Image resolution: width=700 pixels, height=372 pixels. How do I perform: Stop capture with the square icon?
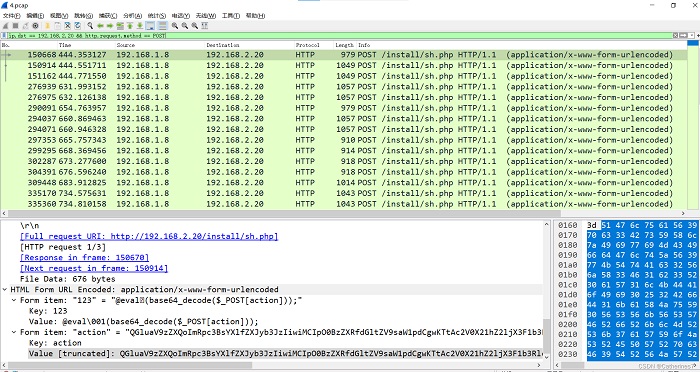click(15, 26)
